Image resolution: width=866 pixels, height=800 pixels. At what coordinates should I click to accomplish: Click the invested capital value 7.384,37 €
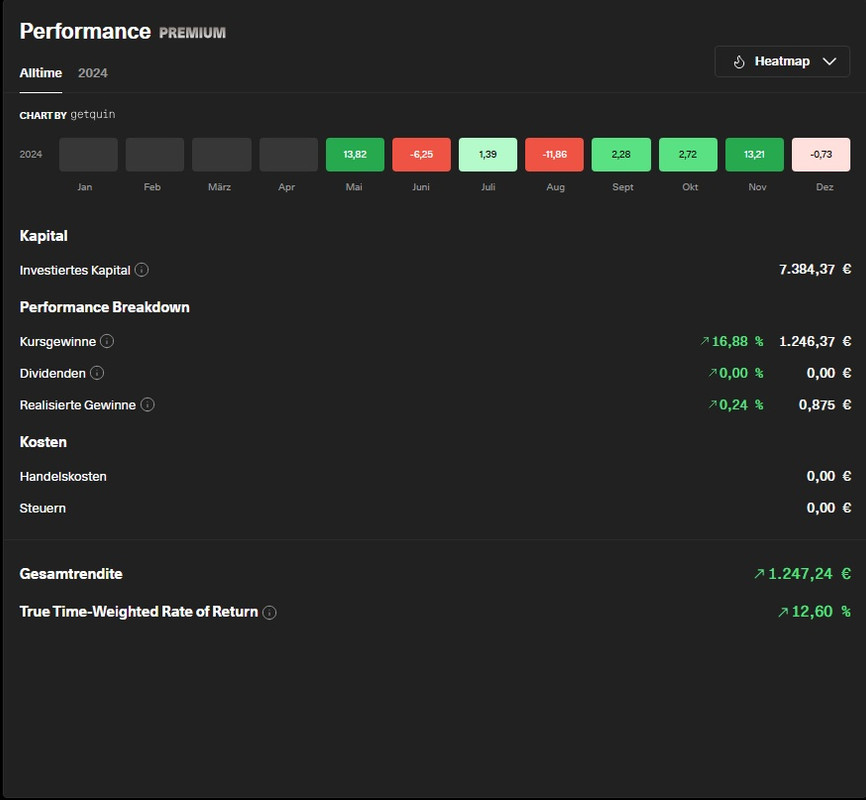[815, 269]
